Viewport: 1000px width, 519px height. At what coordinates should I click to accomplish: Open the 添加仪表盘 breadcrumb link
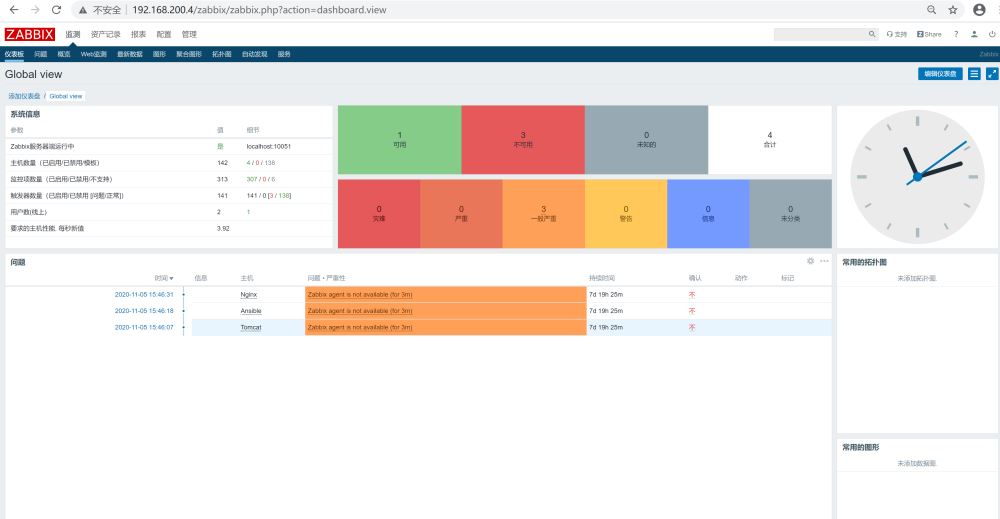25,96
